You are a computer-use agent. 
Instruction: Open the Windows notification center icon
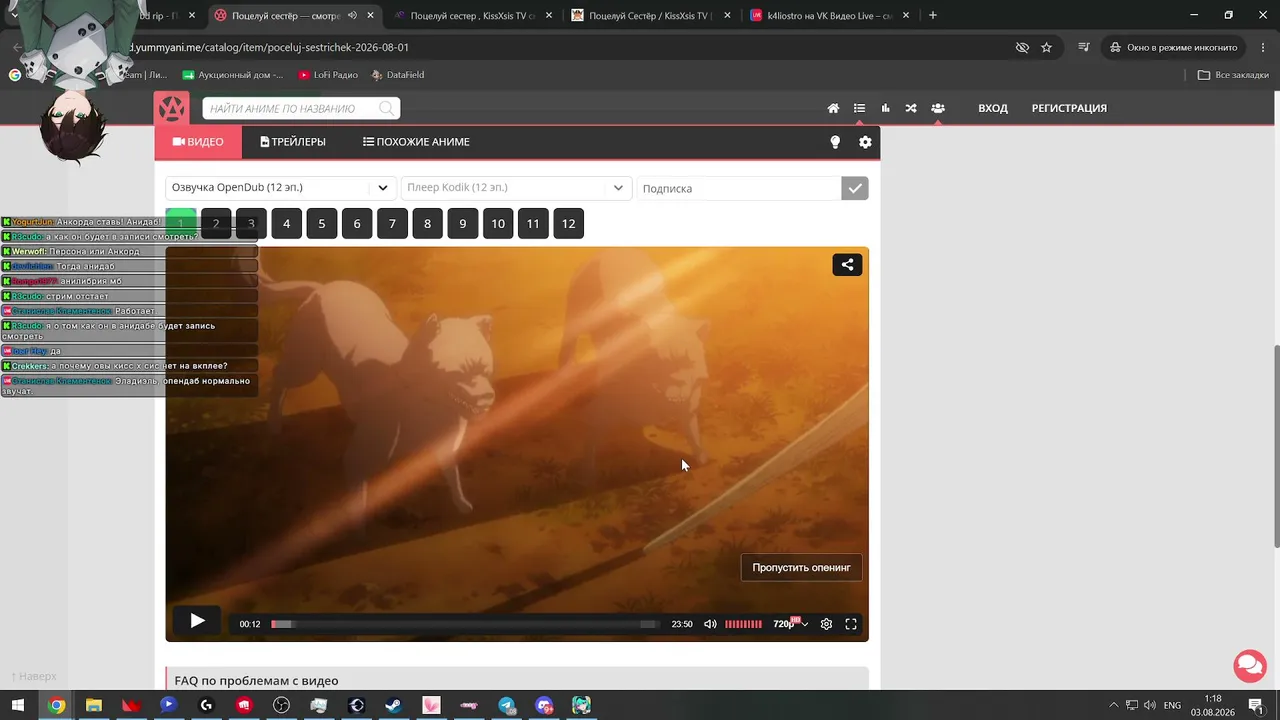pyautogui.click(x=1255, y=705)
